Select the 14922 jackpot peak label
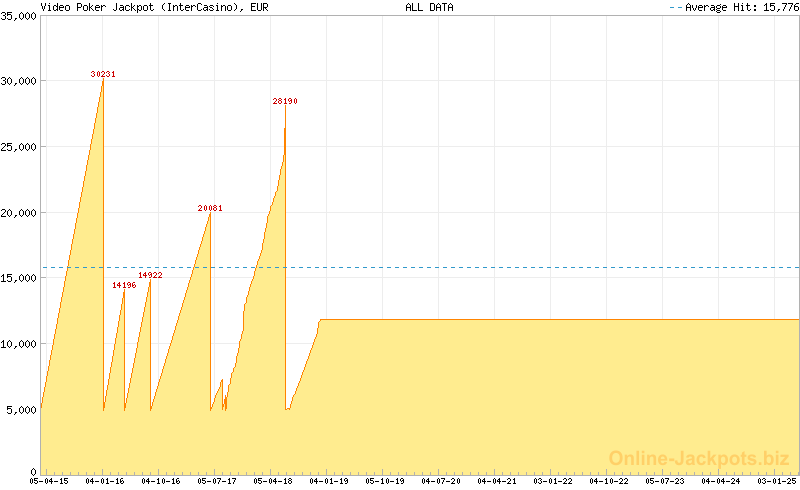This screenshot has width=800, height=490. (x=151, y=274)
